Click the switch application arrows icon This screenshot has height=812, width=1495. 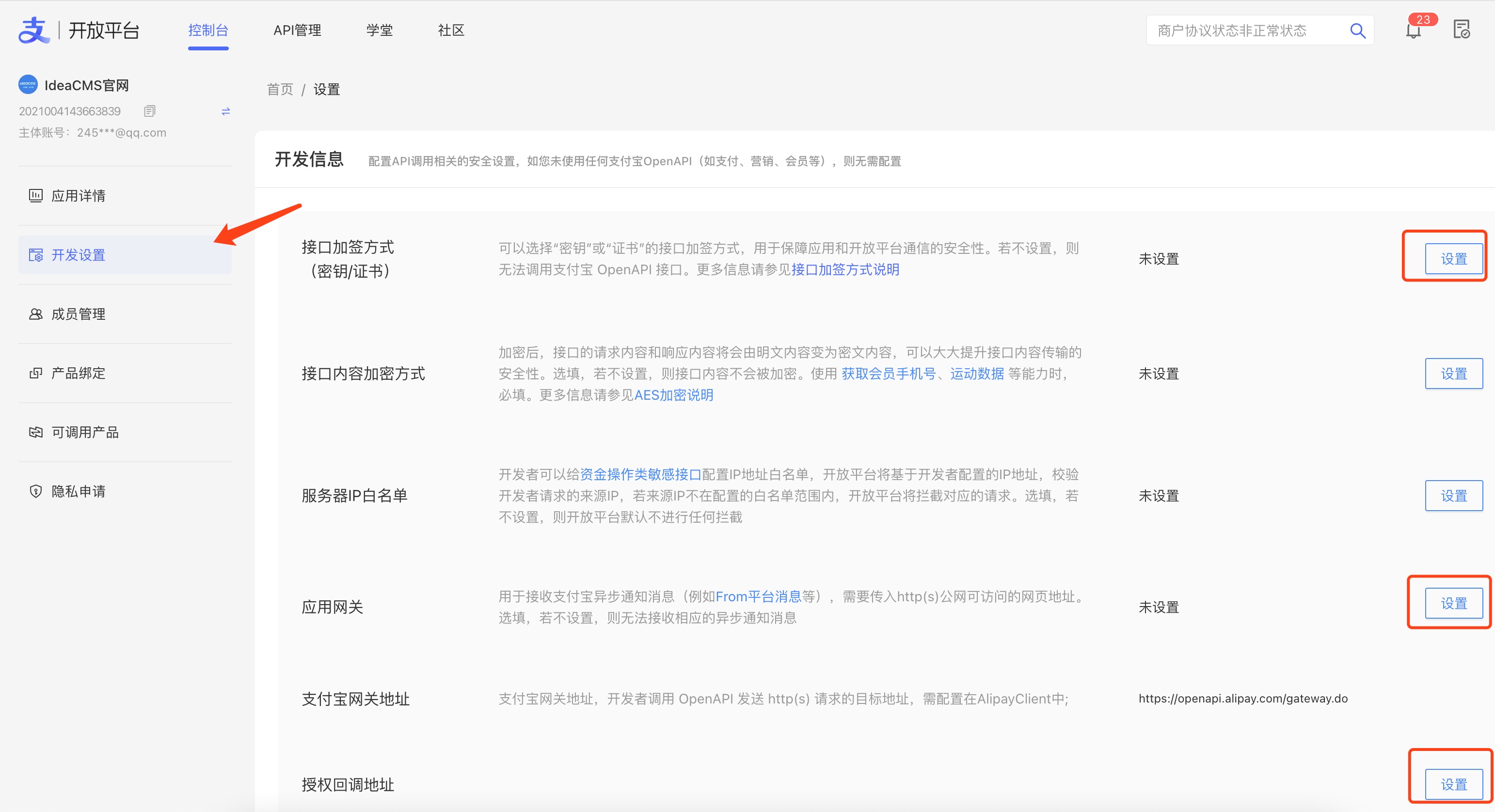[226, 111]
